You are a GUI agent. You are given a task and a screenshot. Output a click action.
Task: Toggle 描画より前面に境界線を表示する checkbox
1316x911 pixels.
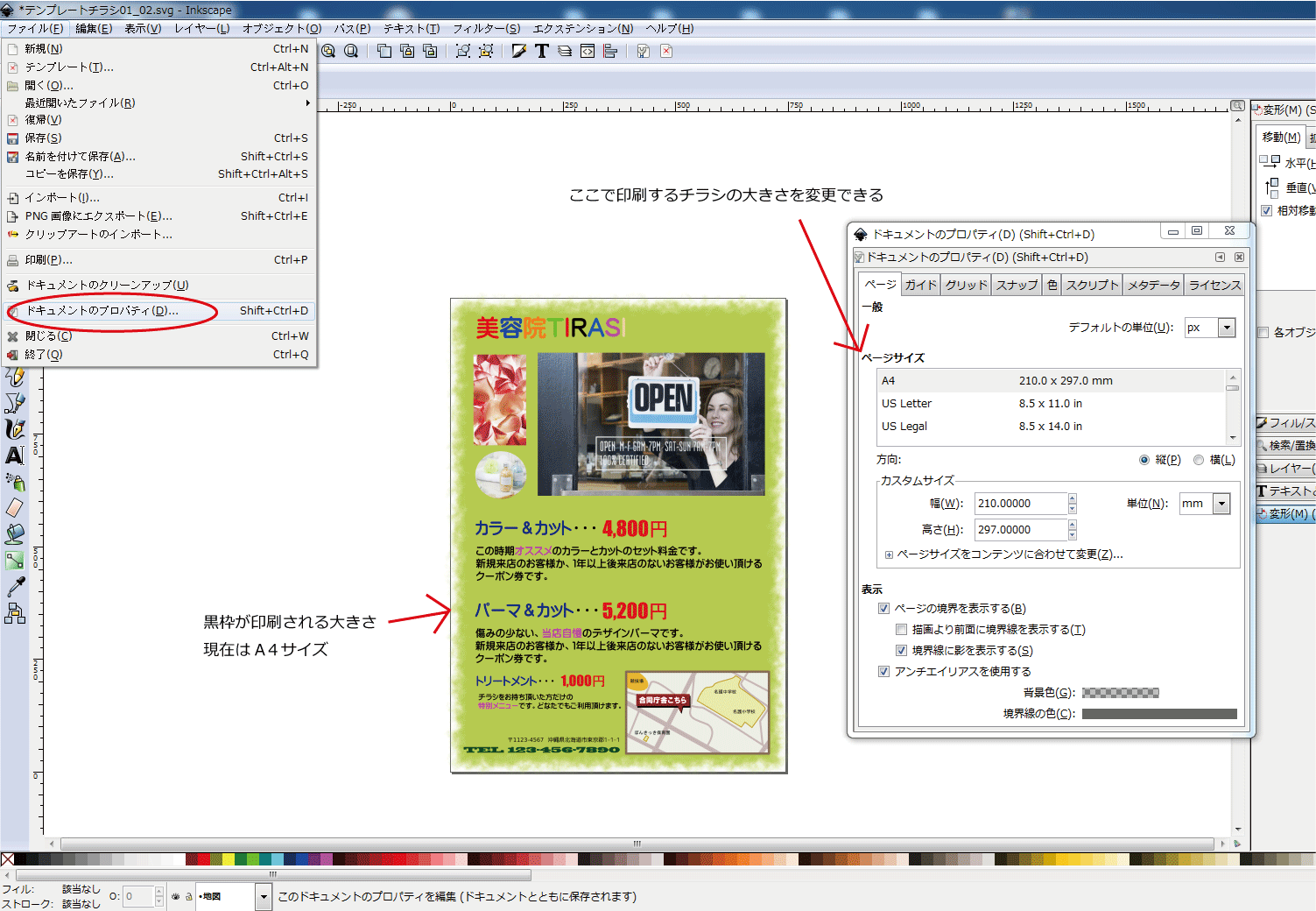point(901,629)
